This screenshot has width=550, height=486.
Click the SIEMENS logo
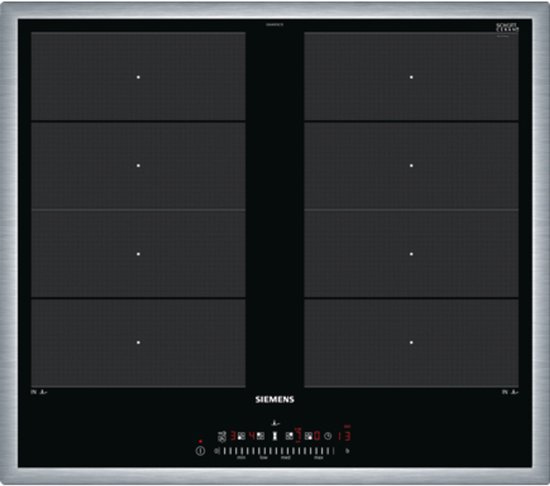(275, 399)
